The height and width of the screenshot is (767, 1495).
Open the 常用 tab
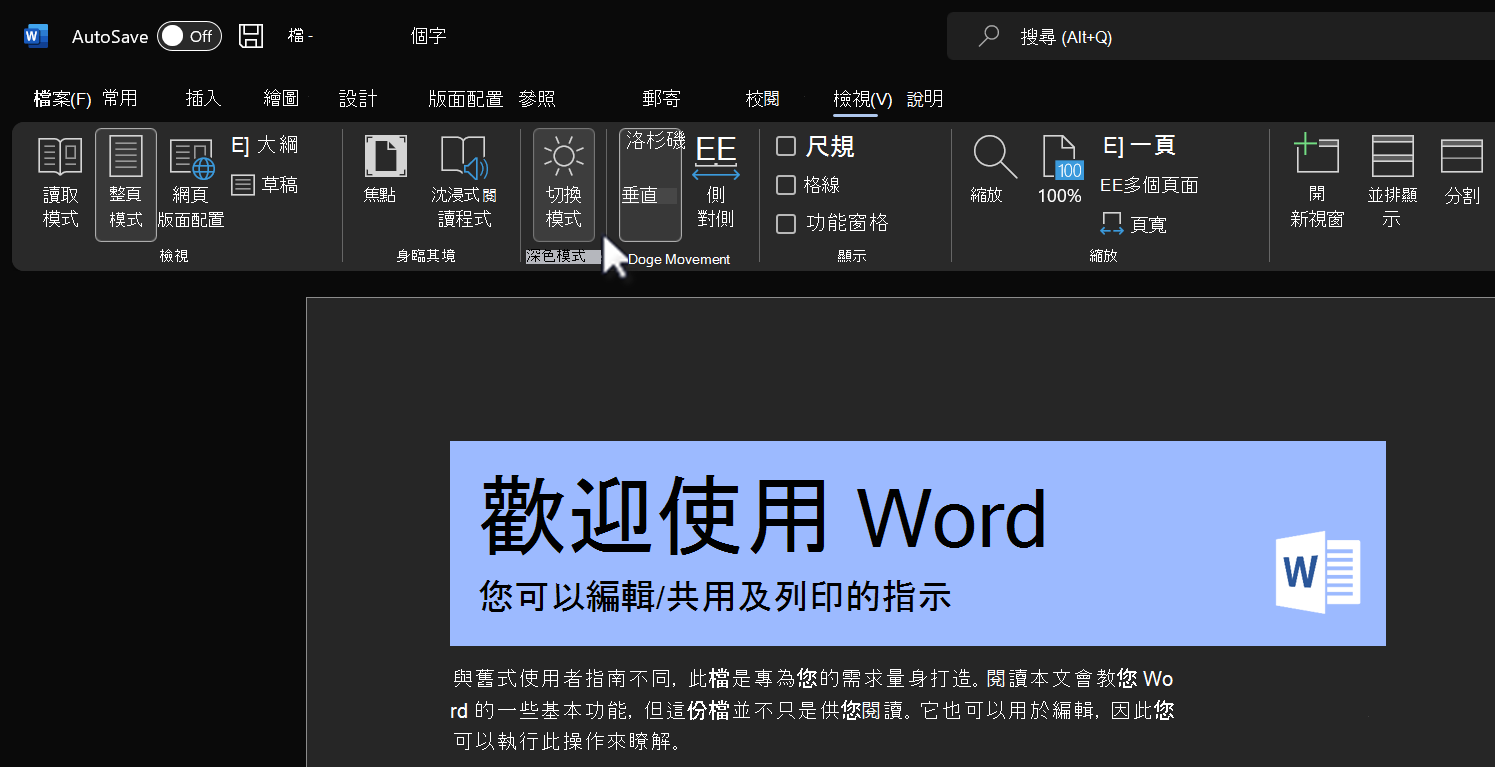pos(120,98)
